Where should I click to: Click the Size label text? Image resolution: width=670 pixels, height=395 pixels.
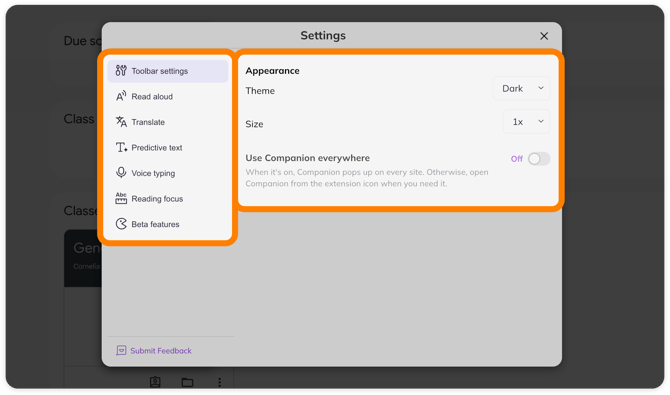pos(254,124)
